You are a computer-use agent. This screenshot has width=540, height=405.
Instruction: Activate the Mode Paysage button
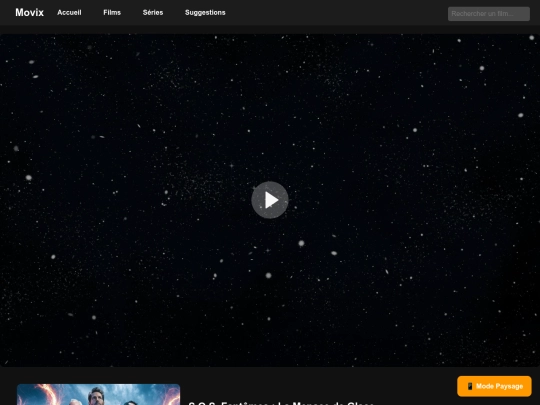pos(494,386)
